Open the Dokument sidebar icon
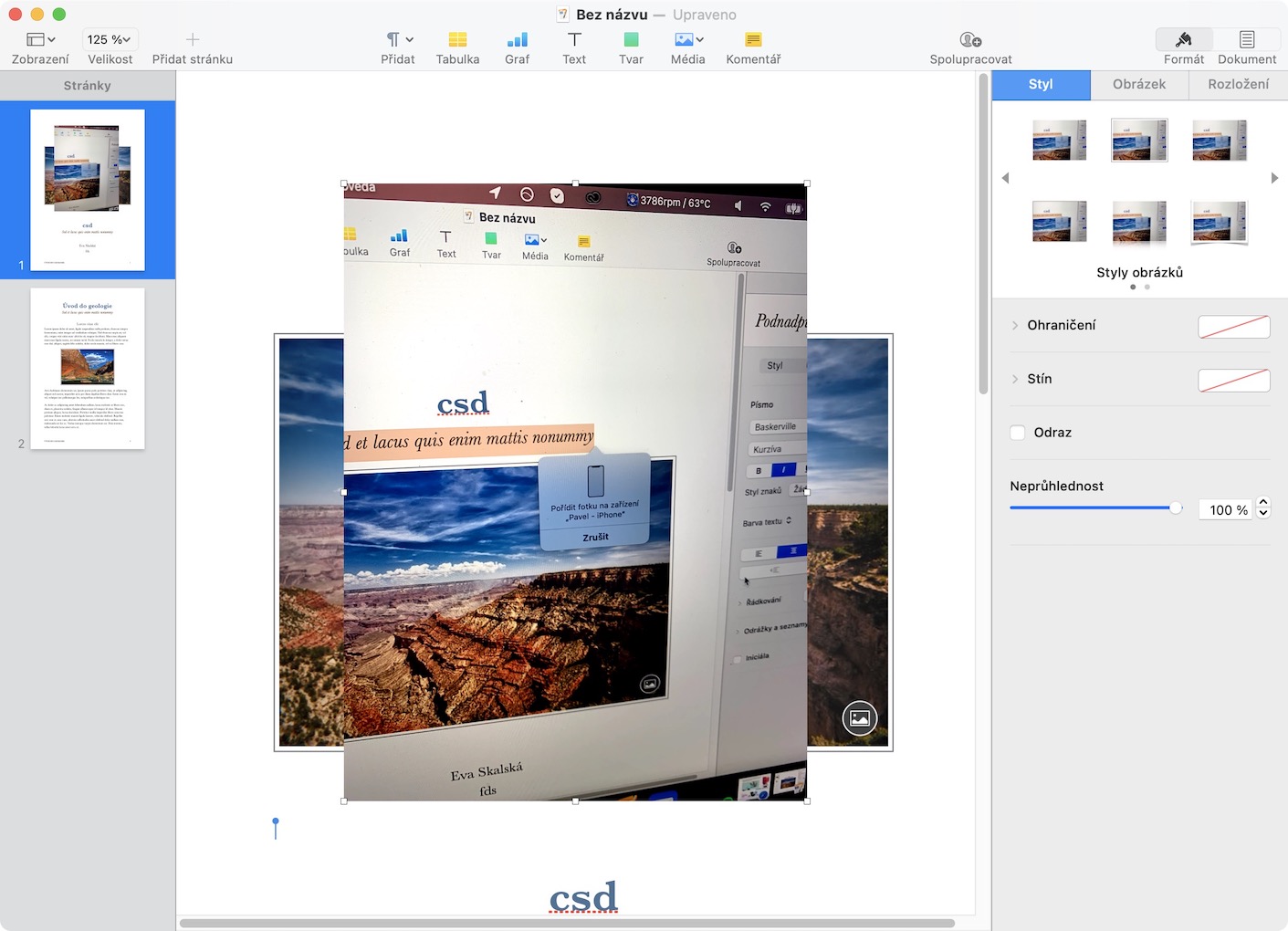Image resolution: width=1288 pixels, height=931 pixels. [x=1247, y=40]
